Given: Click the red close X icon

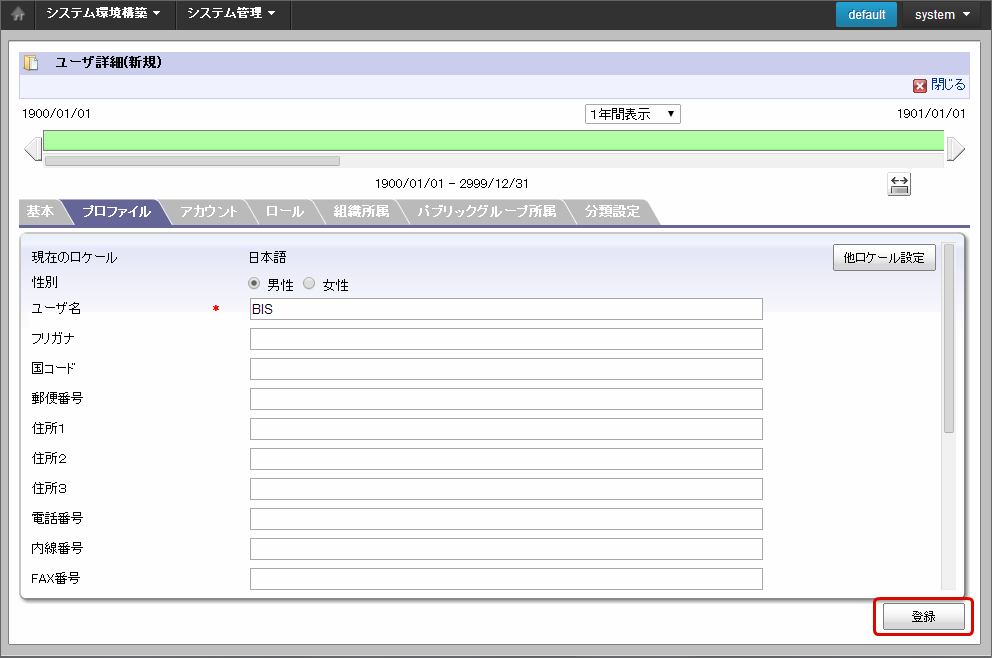Looking at the screenshot, I should click(920, 85).
